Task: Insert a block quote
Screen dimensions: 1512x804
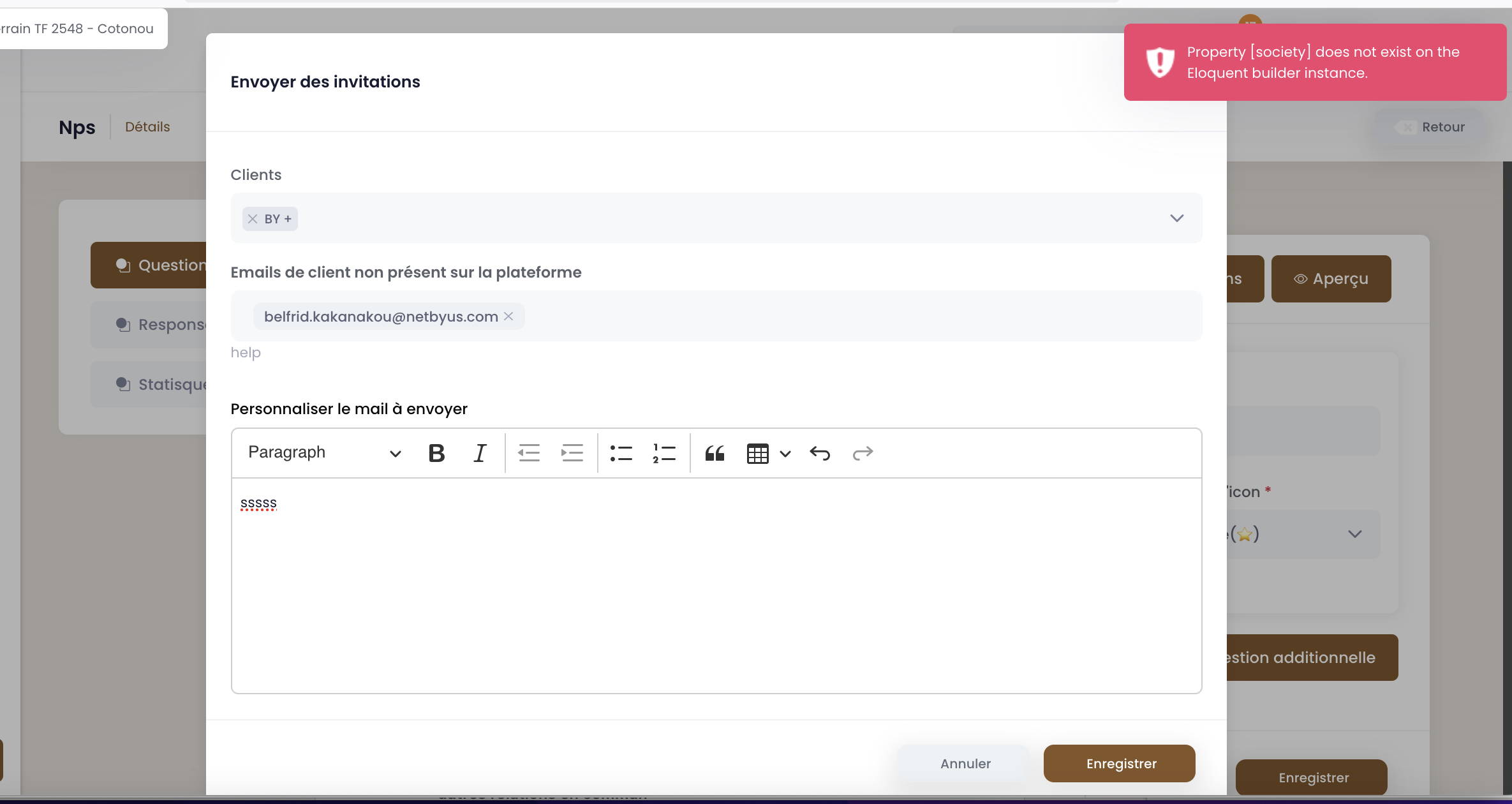Action: coord(715,453)
